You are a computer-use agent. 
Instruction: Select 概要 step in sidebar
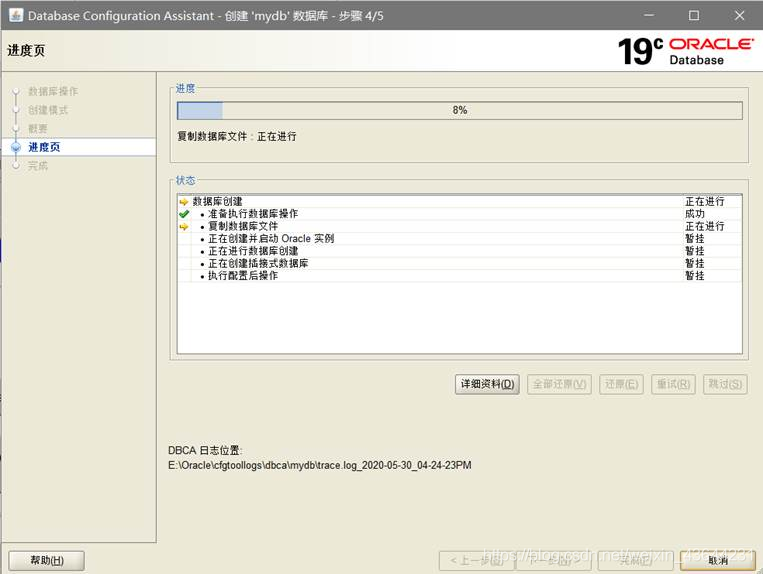click(x=37, y=128)
